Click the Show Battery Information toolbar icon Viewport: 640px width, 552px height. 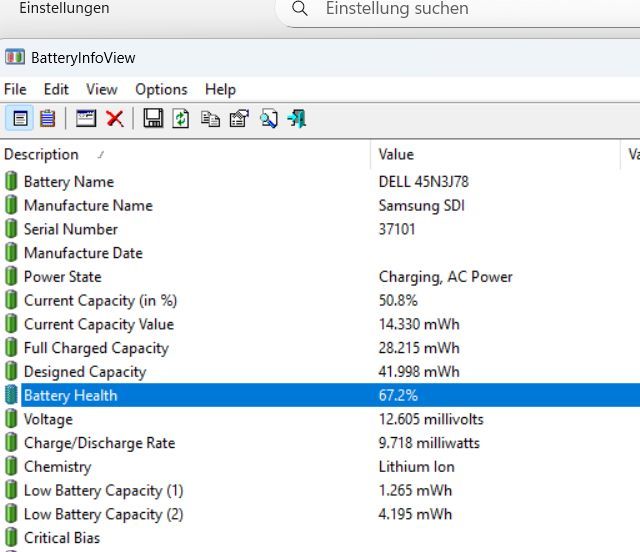[x=20, y=119]
